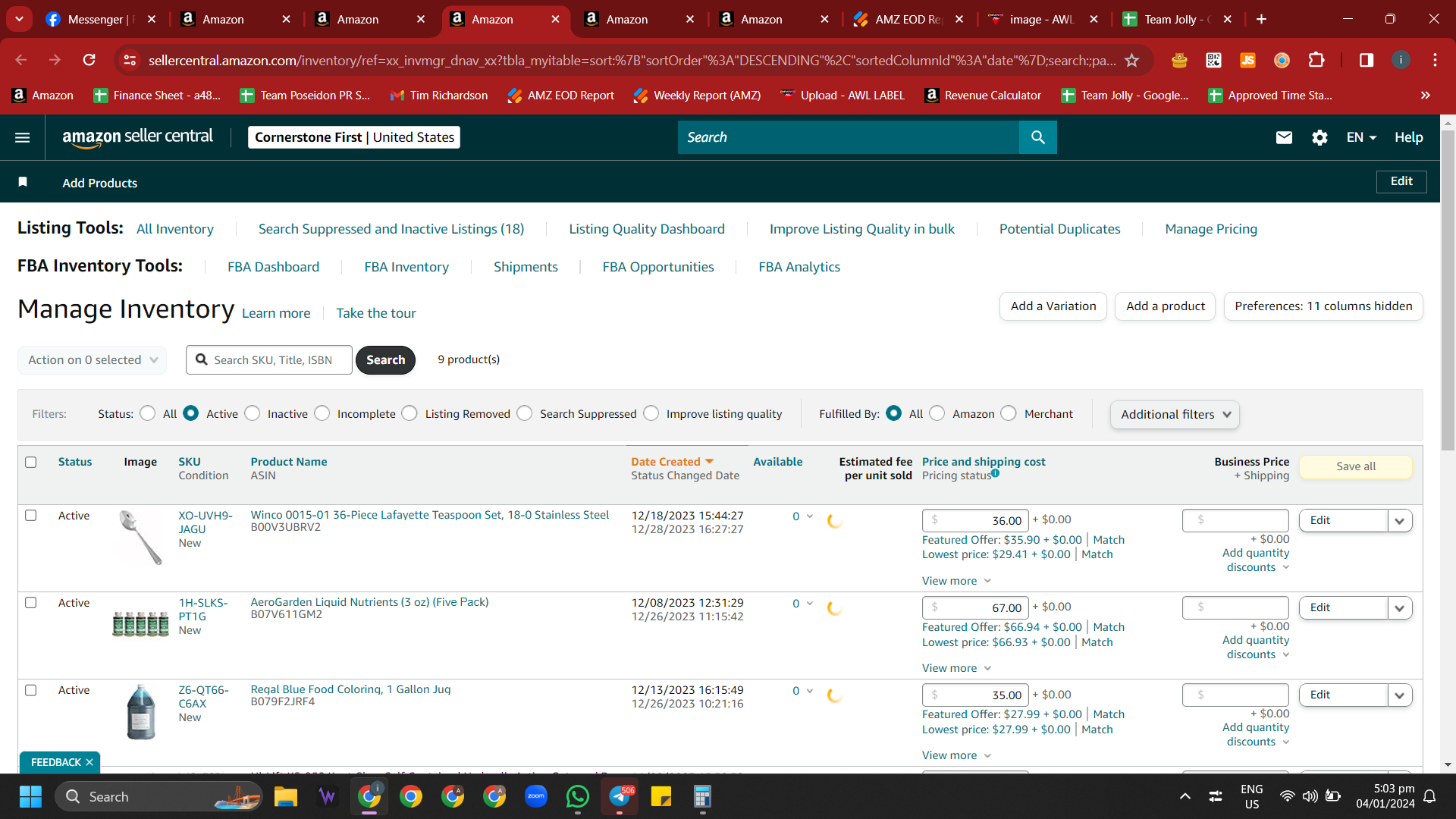Filter Fulfilled By Merchant radio button
Screen dimensions: 1456x819
point(1009,413)
